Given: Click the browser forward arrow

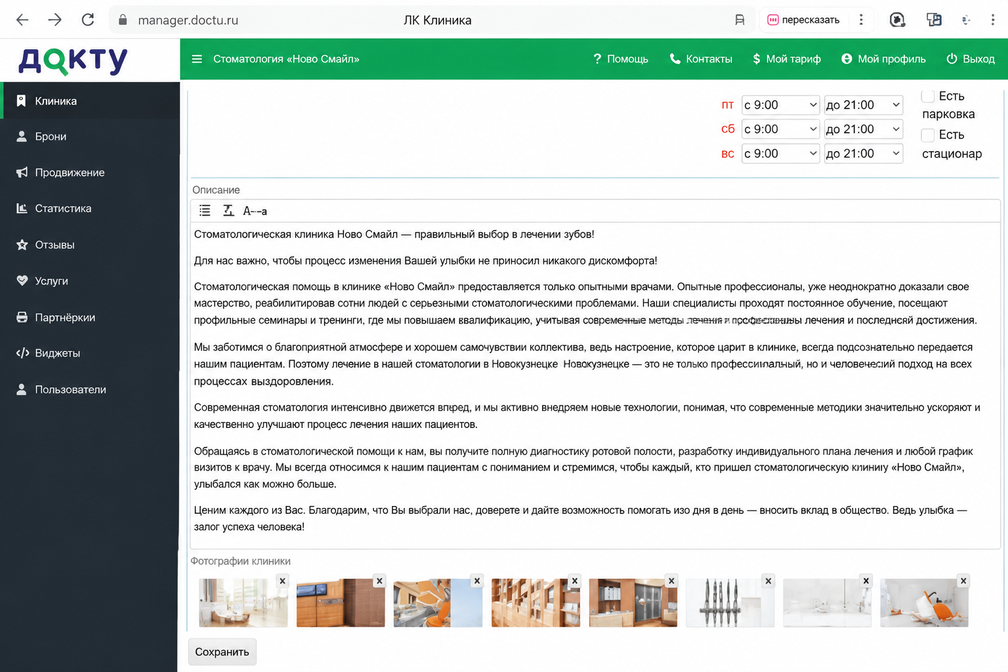Looking at the screenshot, I should click(55, 20).
